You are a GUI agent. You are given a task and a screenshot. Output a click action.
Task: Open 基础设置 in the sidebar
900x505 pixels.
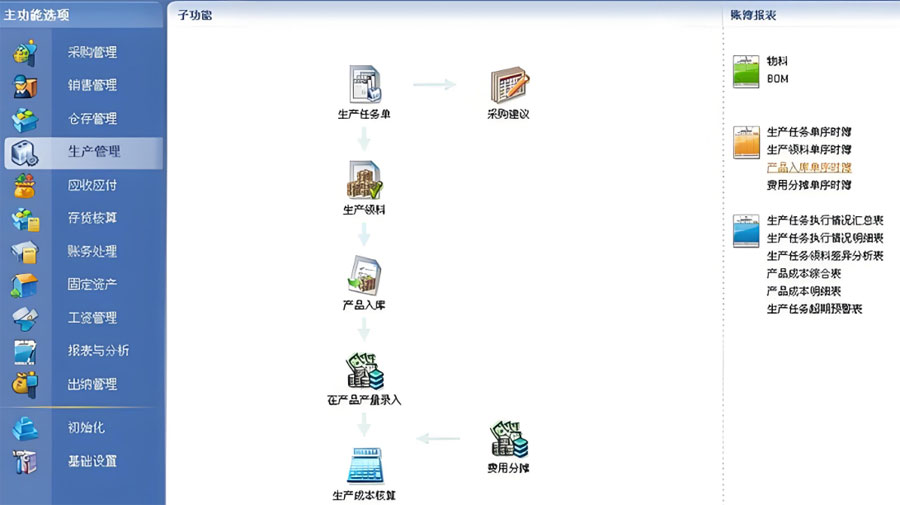(92, 461)
